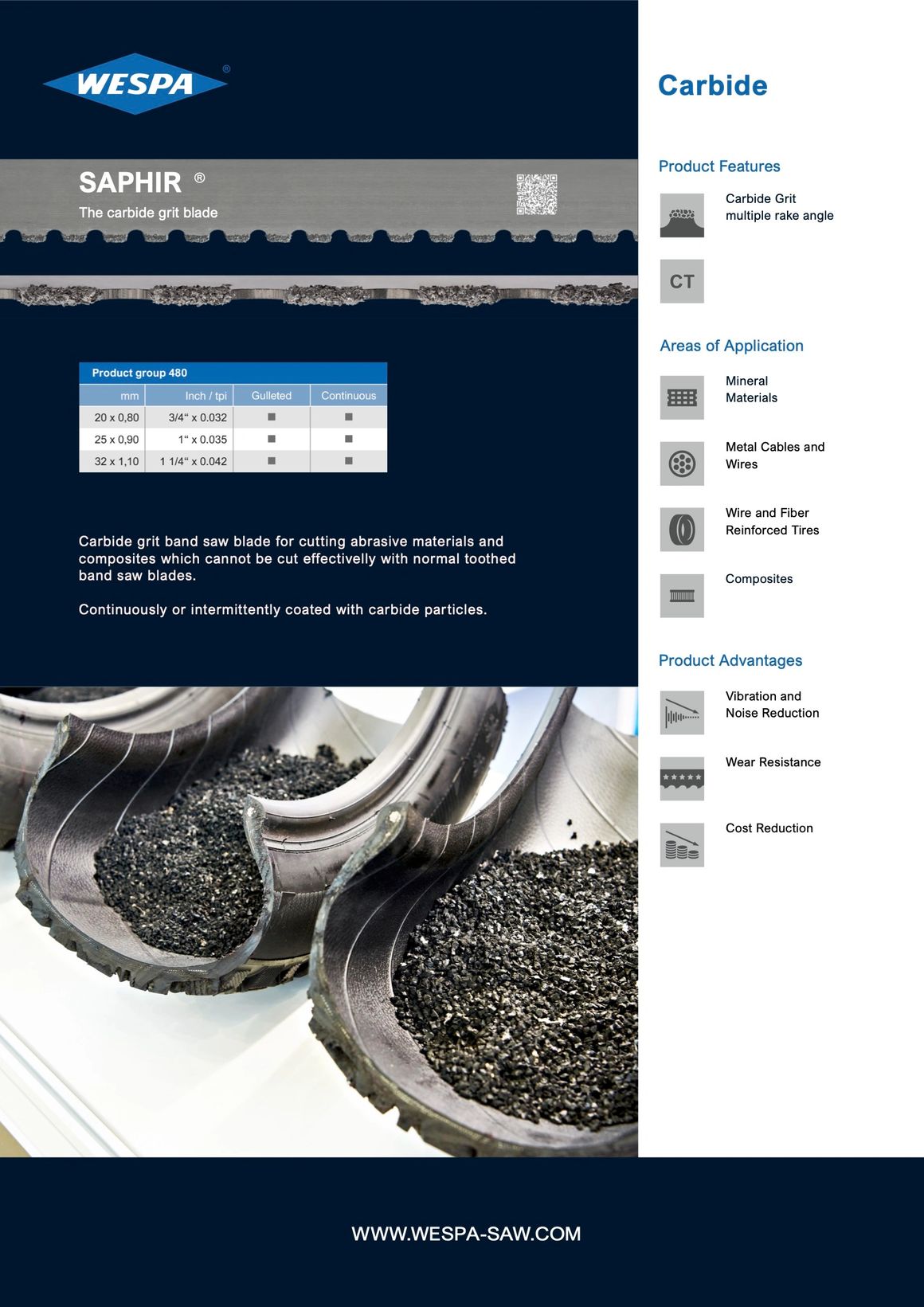Click the Composites label

(x=759, y=579)
